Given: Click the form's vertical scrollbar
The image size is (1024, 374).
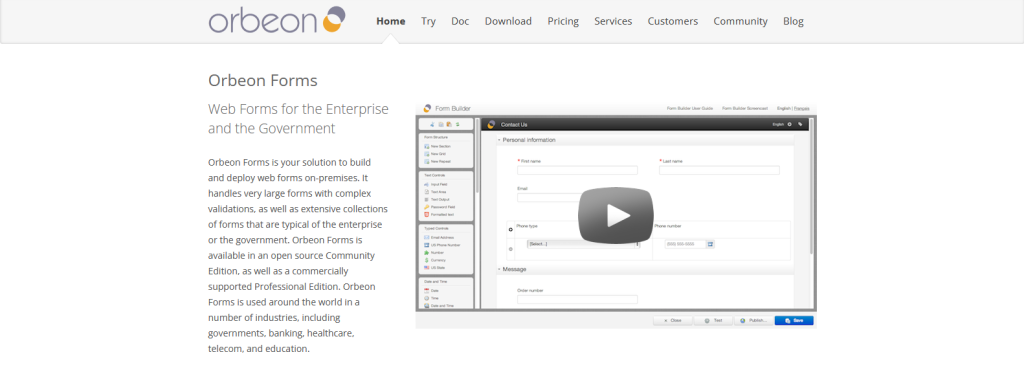Looking at the screenshot, I should [812, 189].
